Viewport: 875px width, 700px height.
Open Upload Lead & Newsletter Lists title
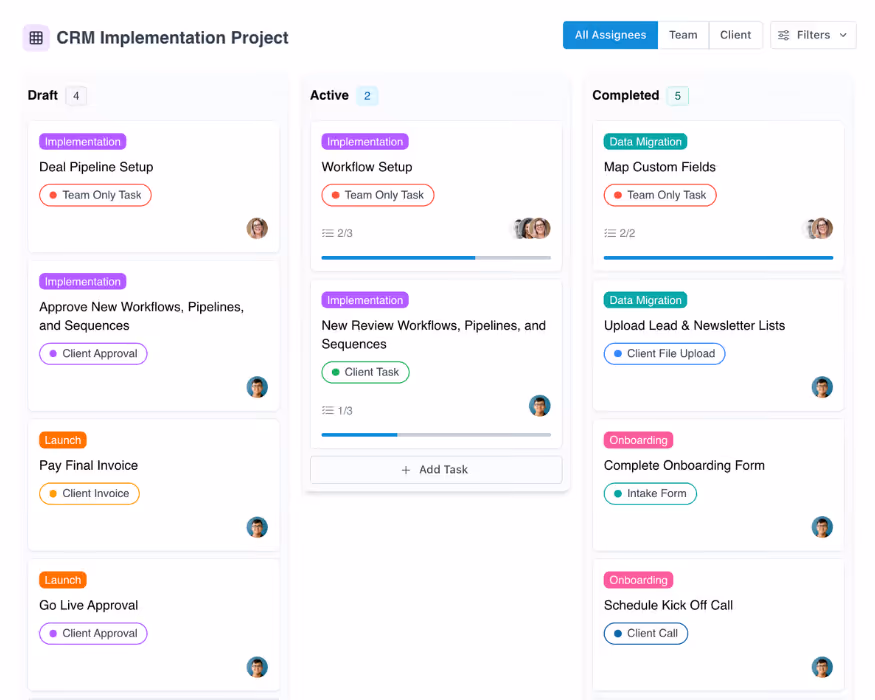[694, 325]
